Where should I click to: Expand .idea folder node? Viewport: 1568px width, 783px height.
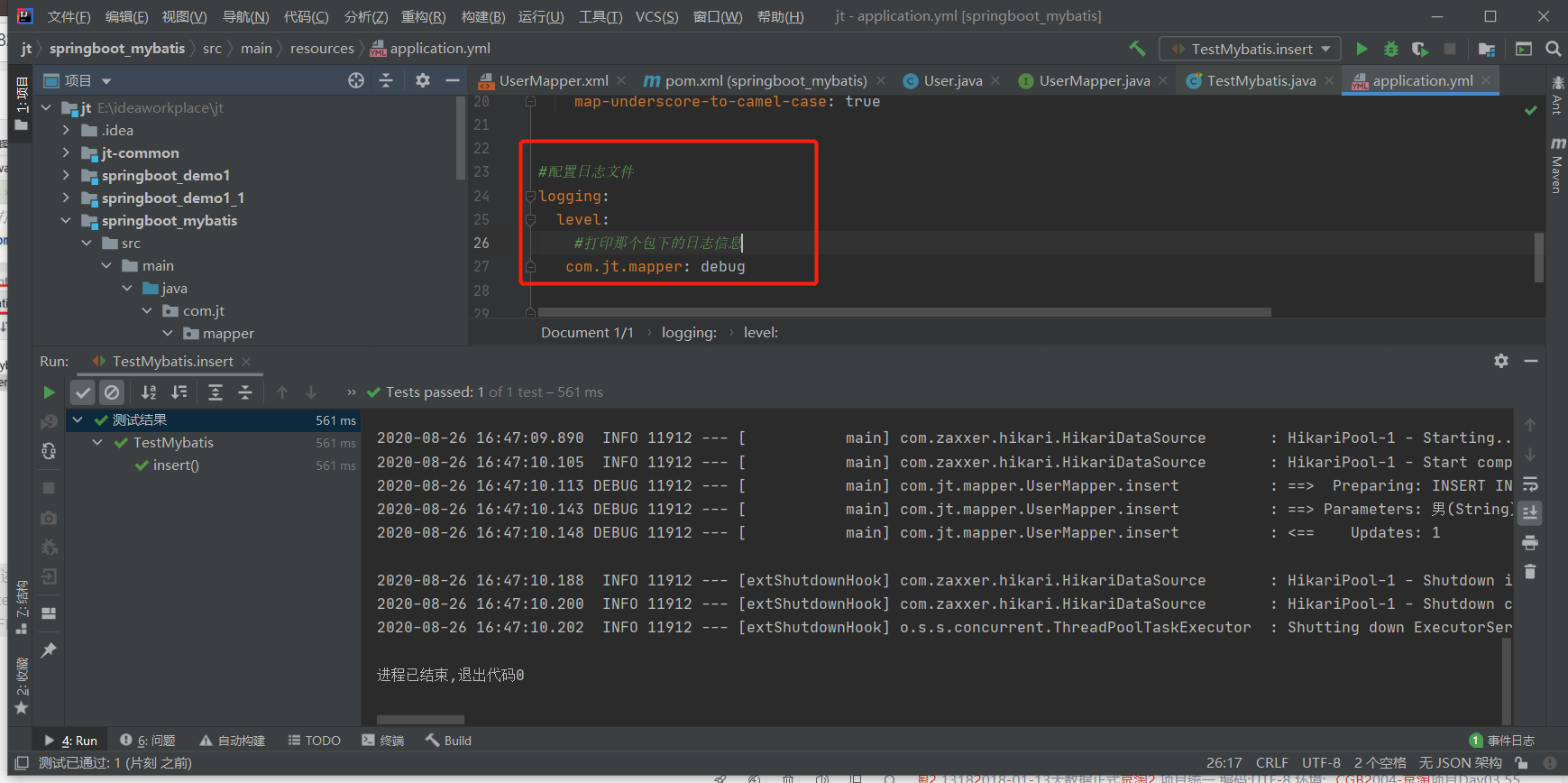pos(66,131)
